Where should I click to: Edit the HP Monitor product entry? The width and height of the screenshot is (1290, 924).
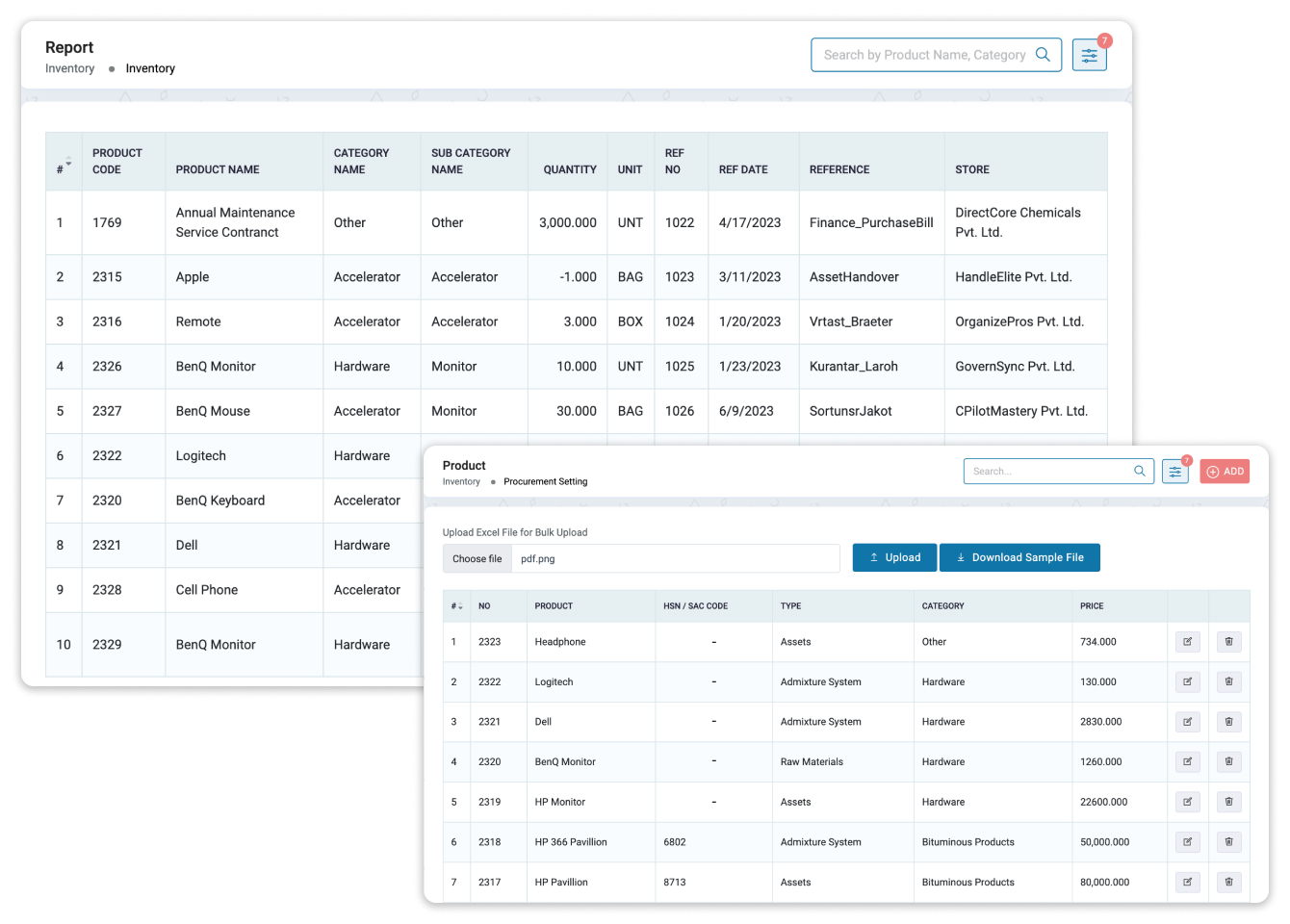click(x=1187, y=801)
